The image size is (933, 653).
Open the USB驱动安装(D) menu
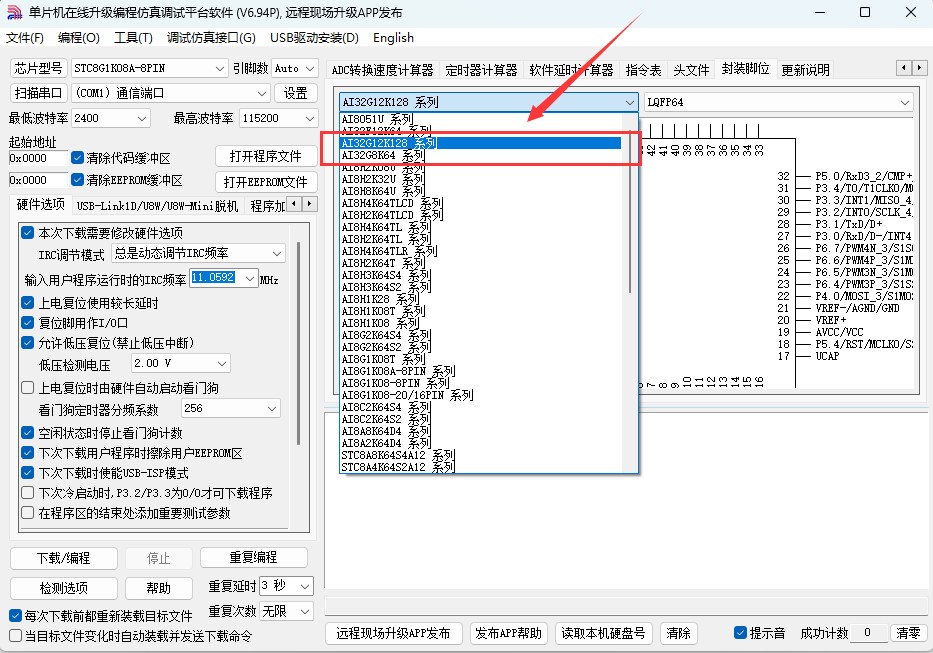[314, 38]
